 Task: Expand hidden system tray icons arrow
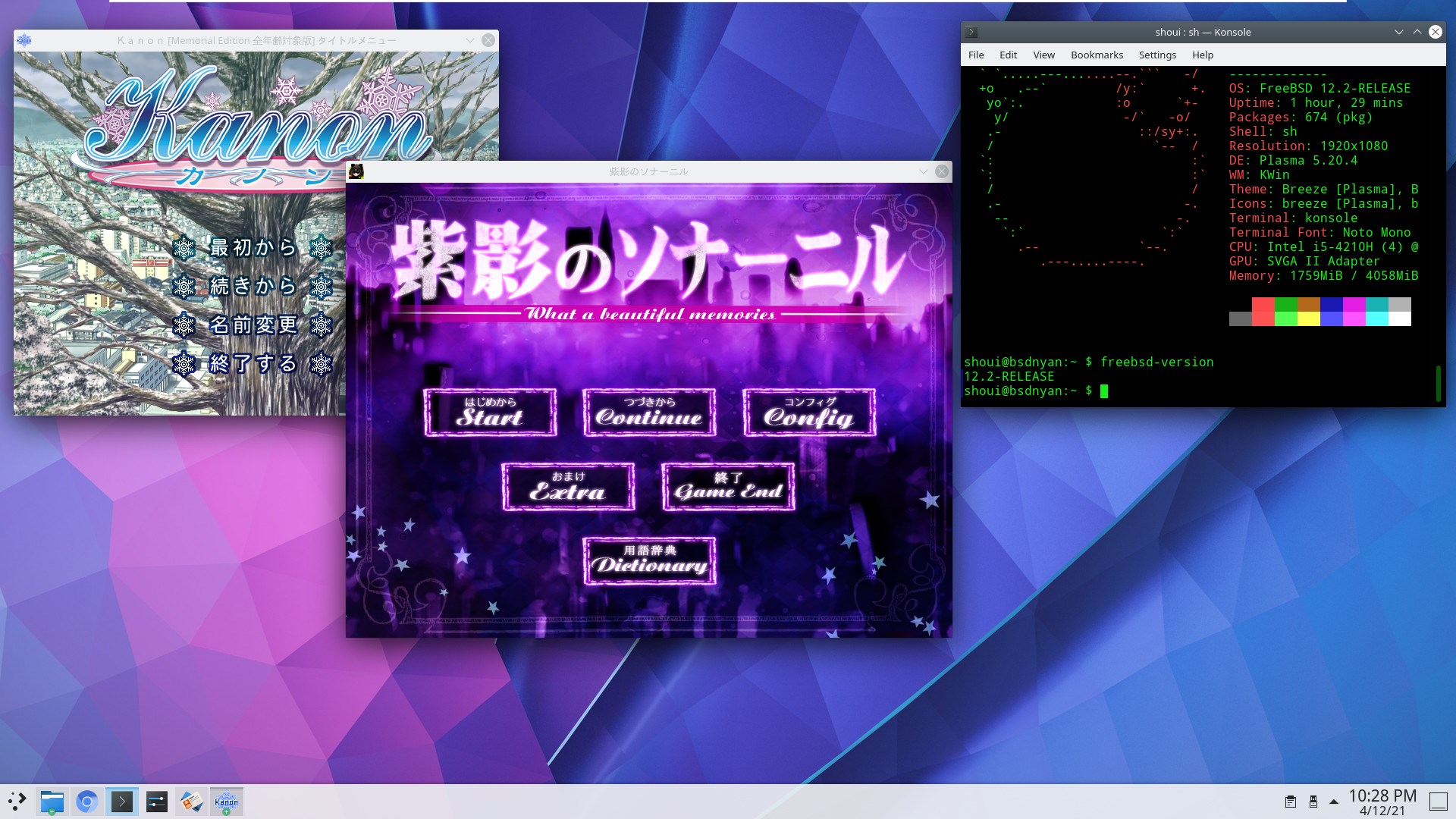(x=1334, y=802)
